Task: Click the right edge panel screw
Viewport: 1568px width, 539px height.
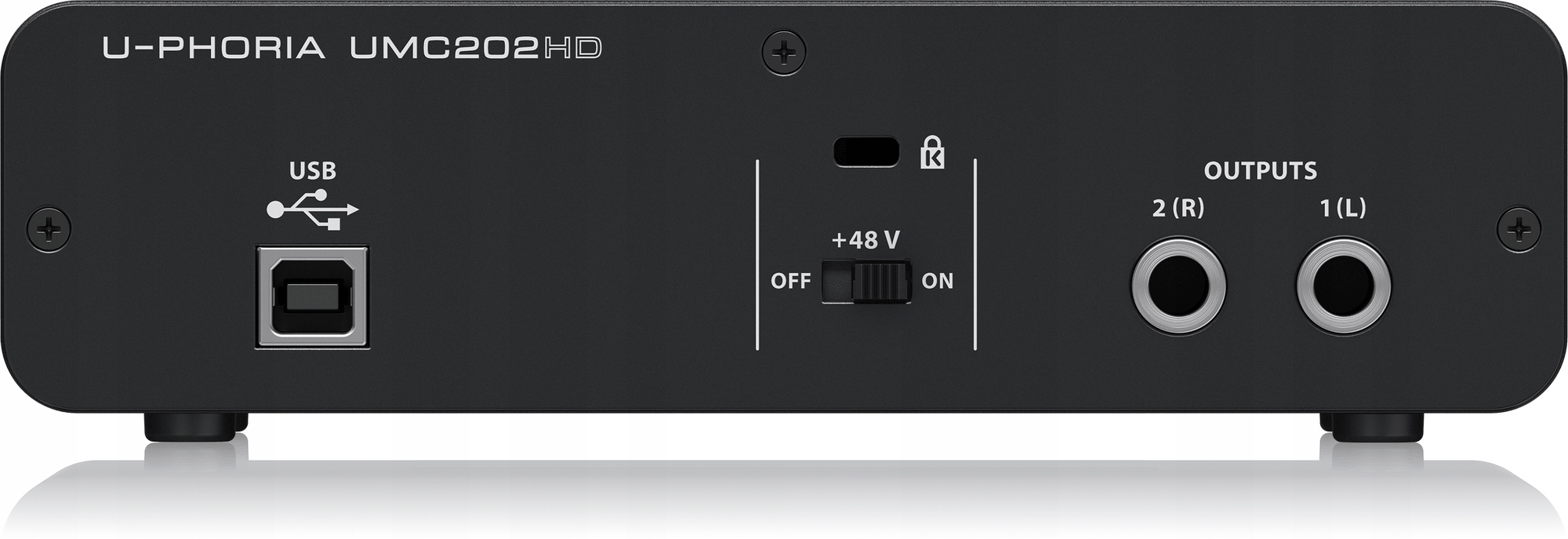Action: (1519, 229)
